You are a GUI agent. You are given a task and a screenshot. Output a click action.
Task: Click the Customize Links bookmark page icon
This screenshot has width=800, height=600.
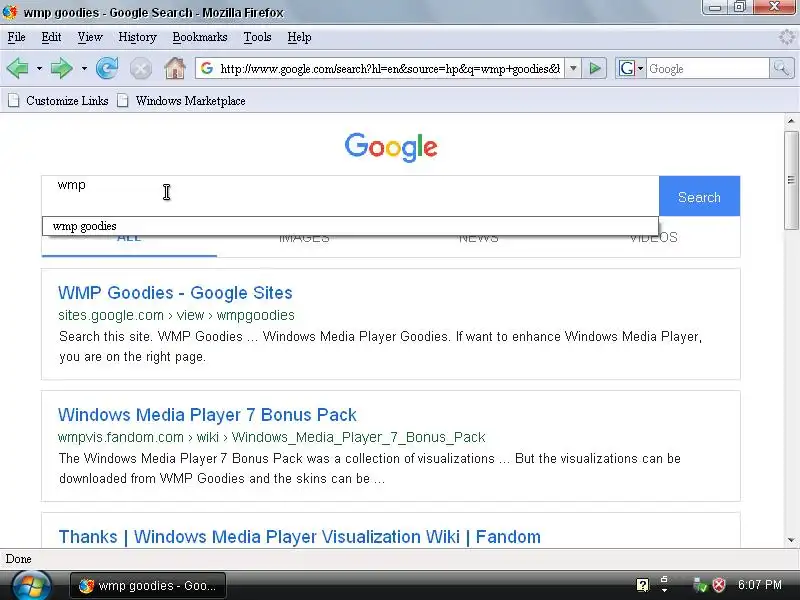(x=14, y=101)
